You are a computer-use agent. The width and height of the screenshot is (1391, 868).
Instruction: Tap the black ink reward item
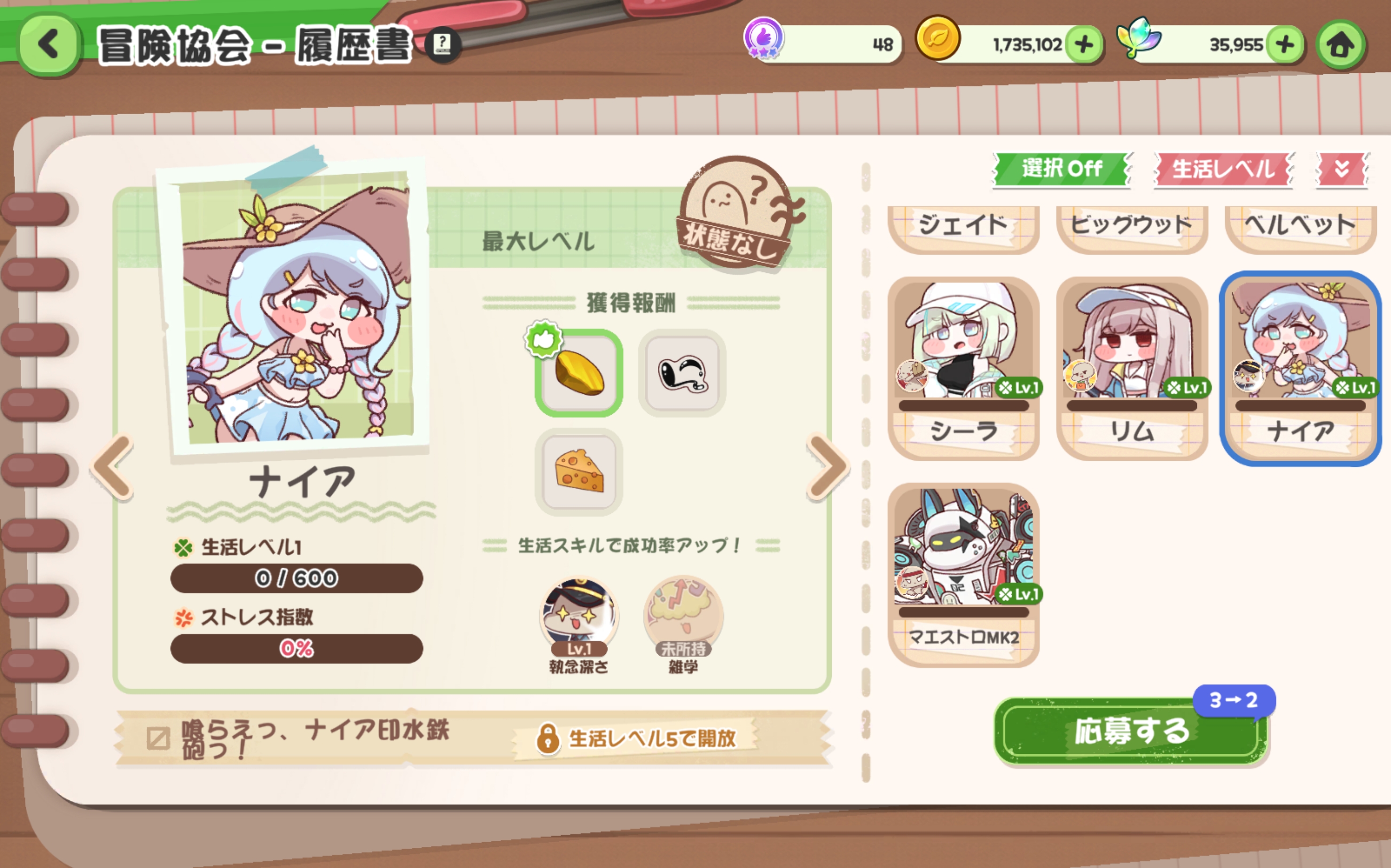point(682,373)
